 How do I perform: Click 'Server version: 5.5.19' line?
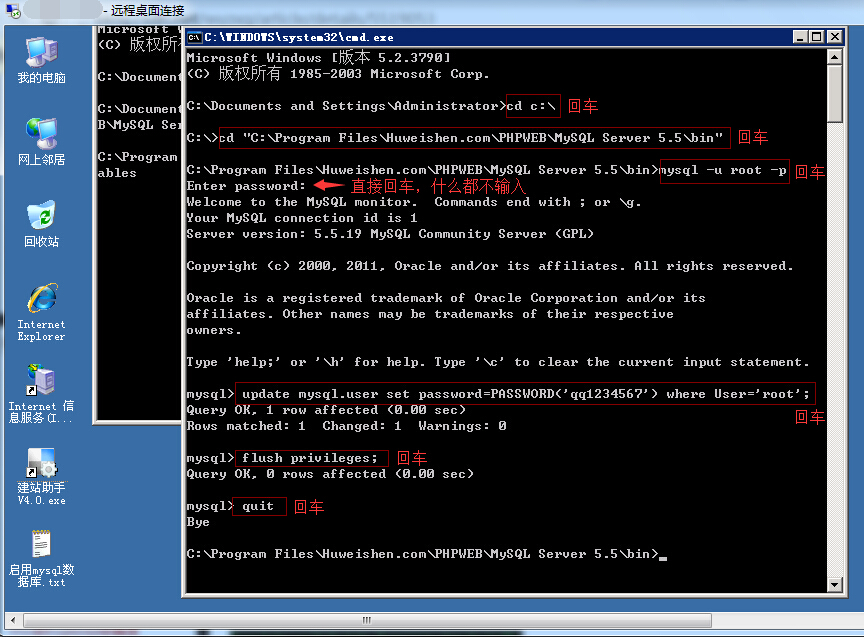point(390,234)
